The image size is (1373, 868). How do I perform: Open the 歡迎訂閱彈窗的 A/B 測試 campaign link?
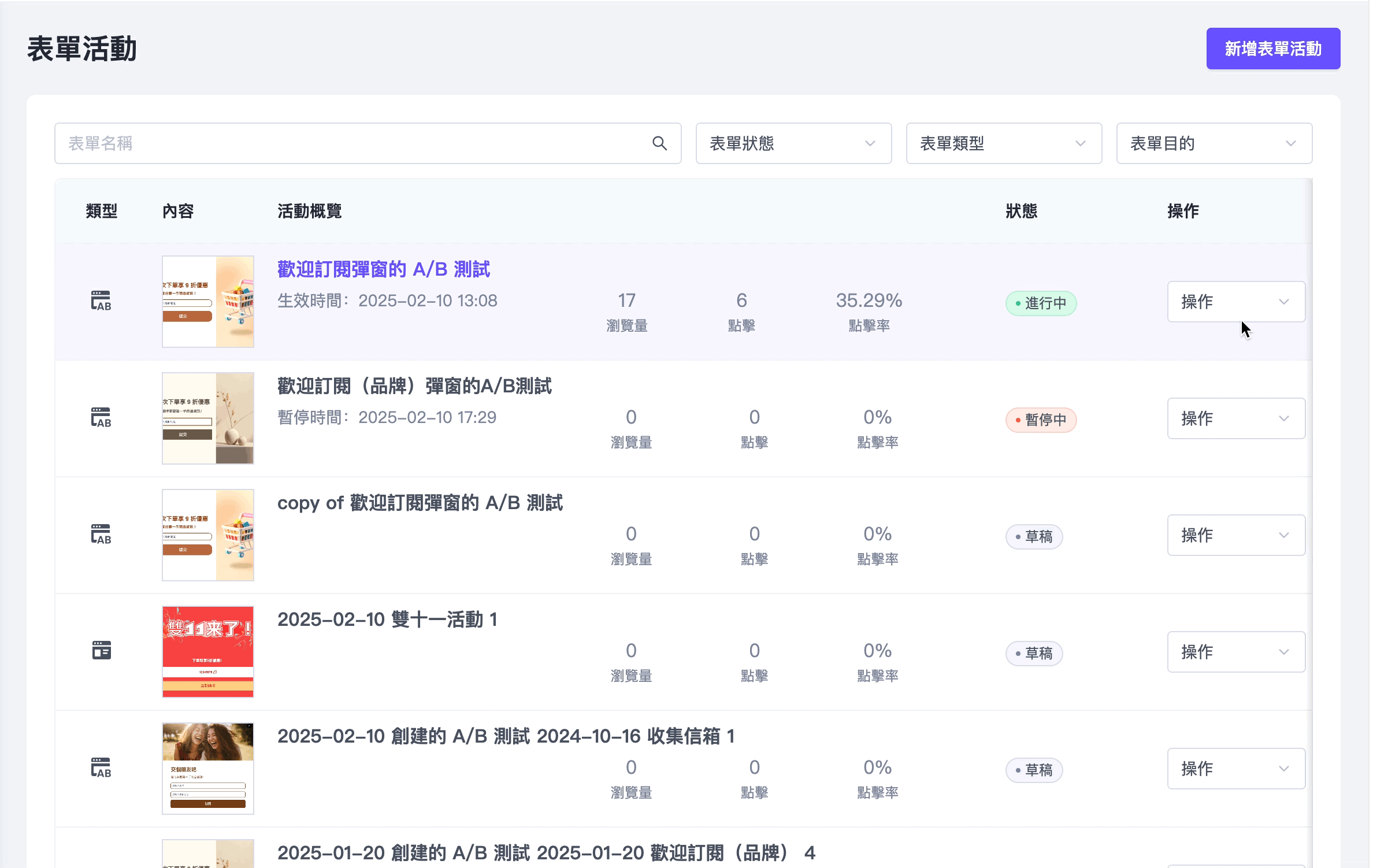point(384,269)
